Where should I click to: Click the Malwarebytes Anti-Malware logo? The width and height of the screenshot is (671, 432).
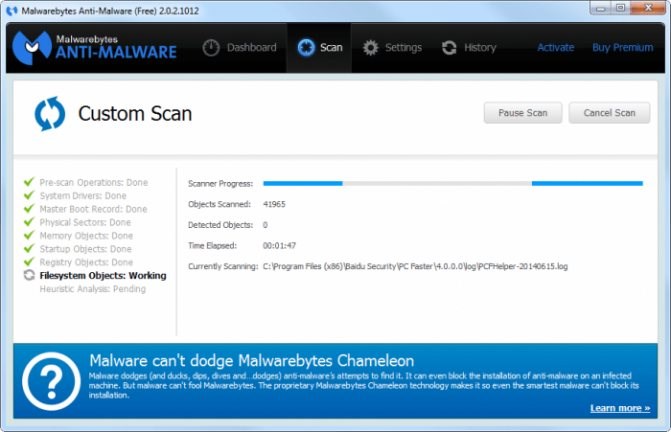pos(94,47)
